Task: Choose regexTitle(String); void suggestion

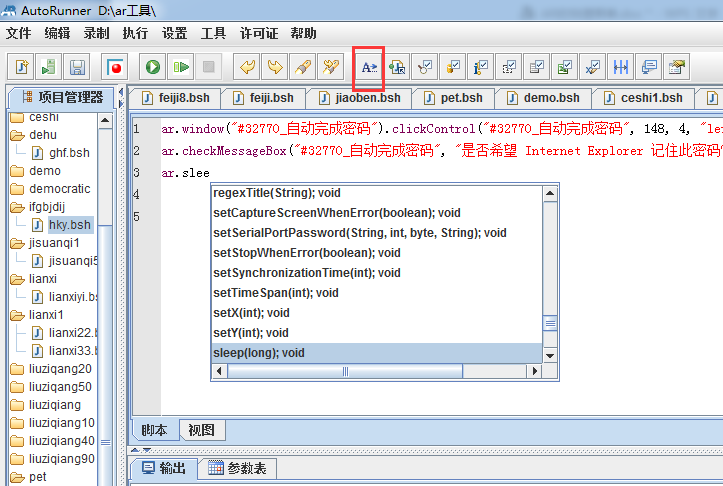Action: [376, 193]
